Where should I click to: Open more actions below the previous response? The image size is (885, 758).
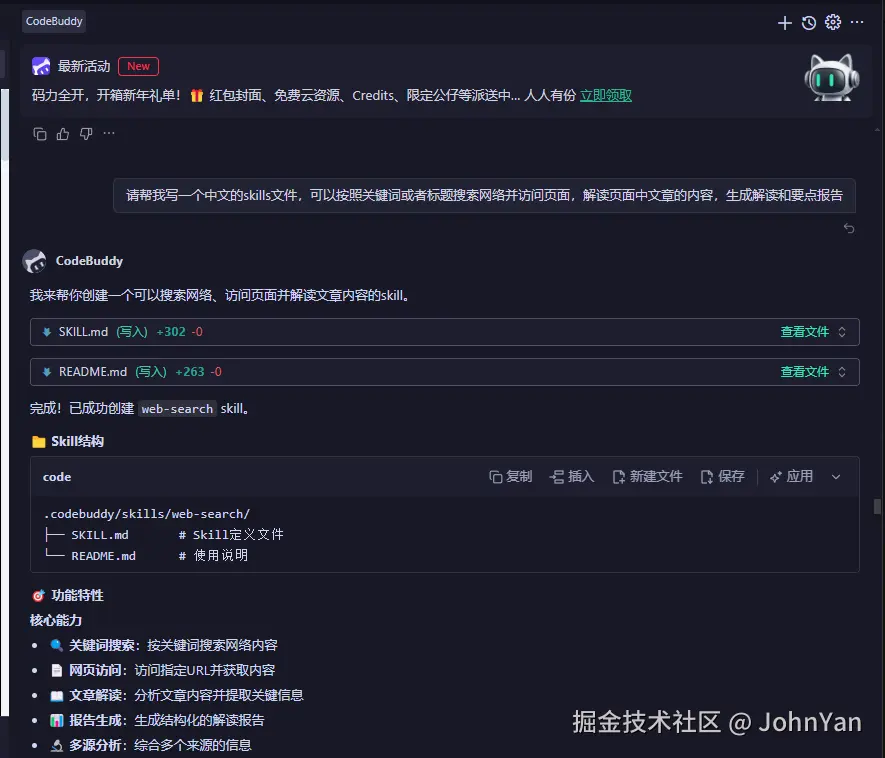point(109,134)
